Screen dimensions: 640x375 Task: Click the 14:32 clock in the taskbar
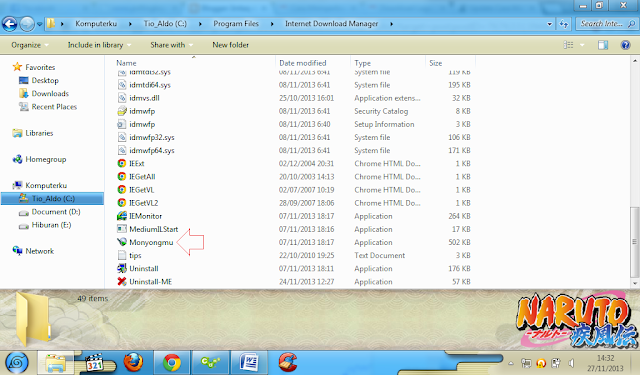tap(606, 358)
